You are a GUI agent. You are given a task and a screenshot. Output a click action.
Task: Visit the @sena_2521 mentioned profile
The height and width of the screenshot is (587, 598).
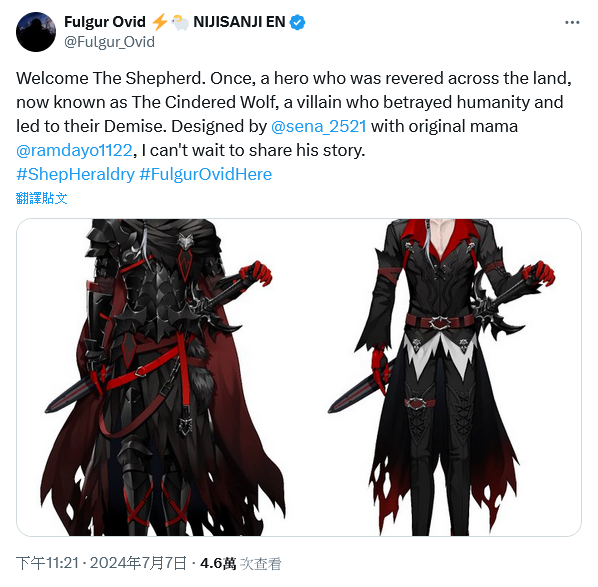pyautogui.click(x=318, y=126)
